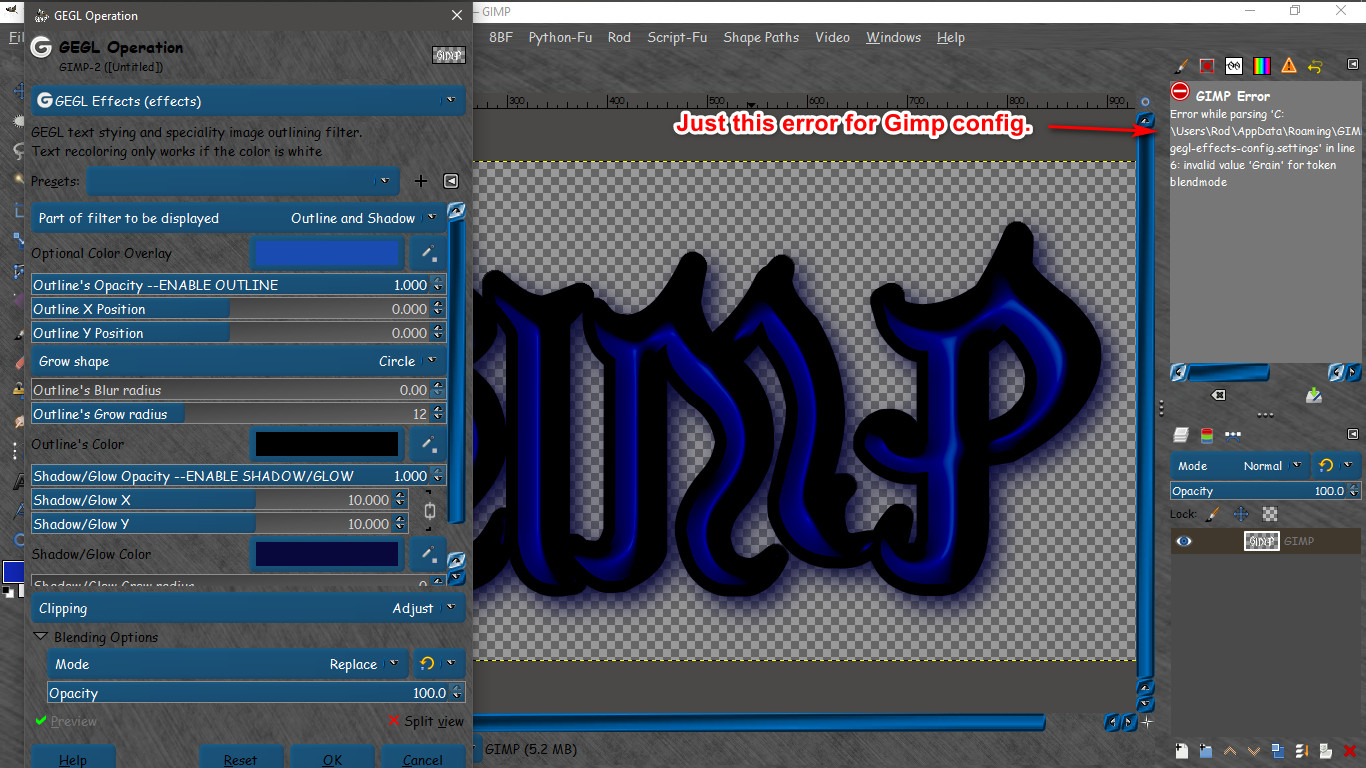Pick Shadow/Glow Color with eyedropper
This screenshot has width=1366, height=768.
pyautogui.click(x=428, y=554)
